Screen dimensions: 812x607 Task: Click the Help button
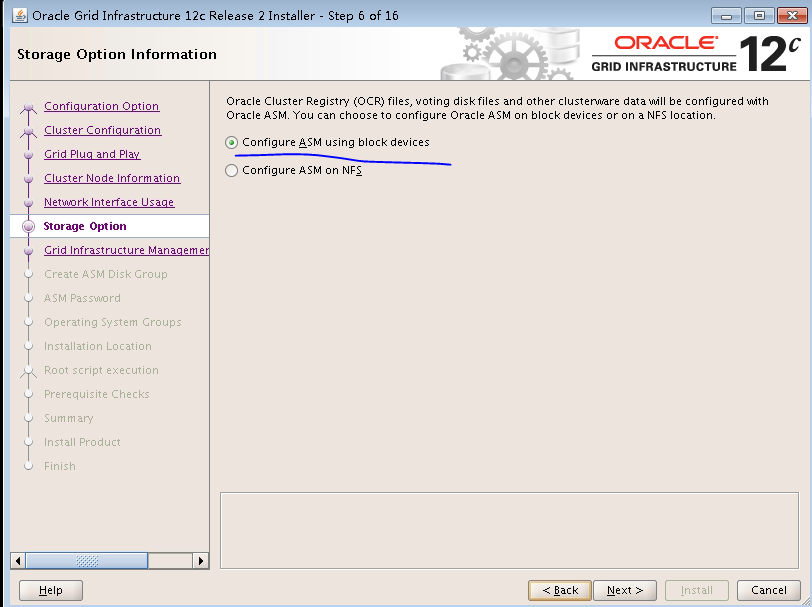tap(51, 590)
